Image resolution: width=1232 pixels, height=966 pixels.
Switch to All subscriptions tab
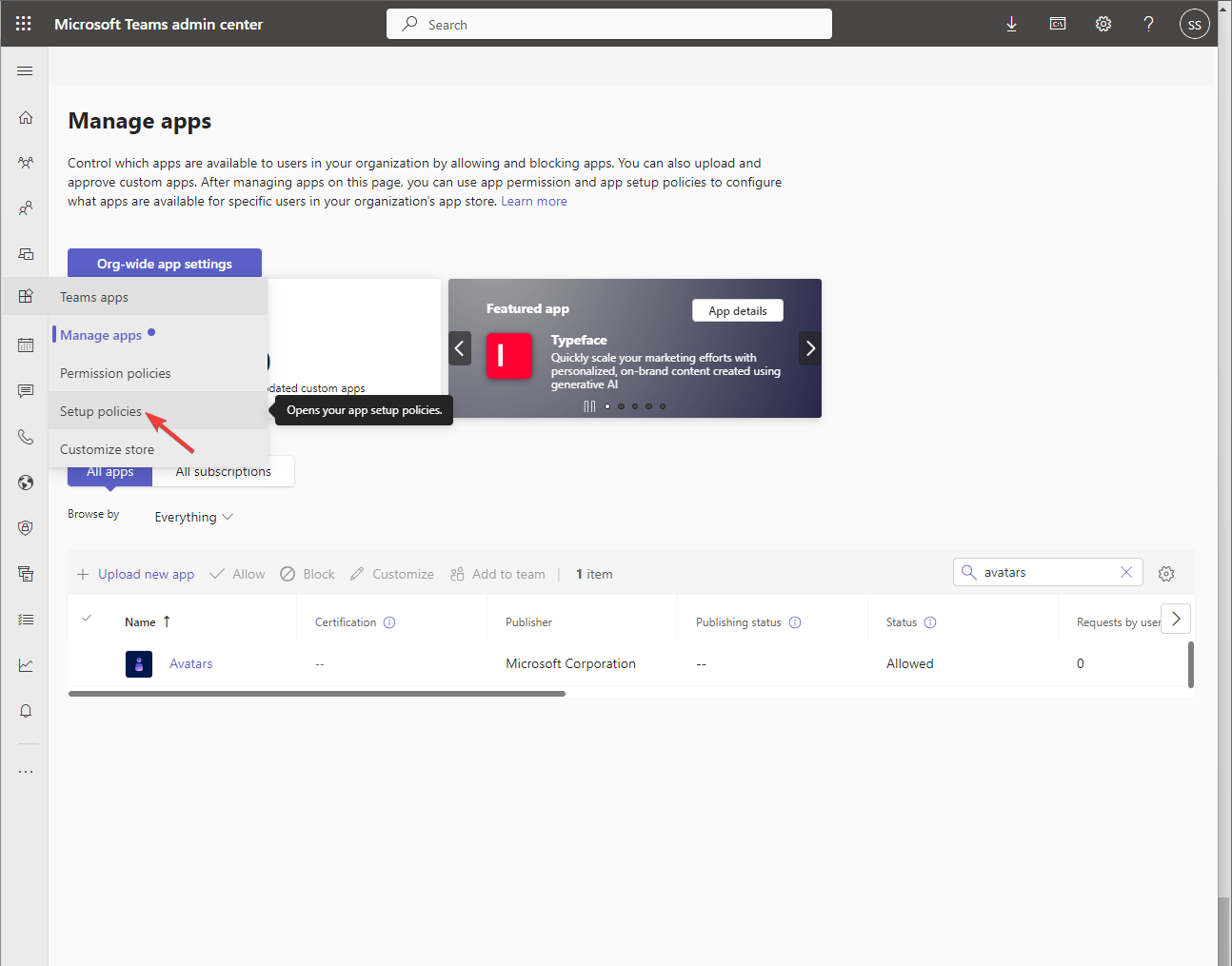click(x=224, y=471)
